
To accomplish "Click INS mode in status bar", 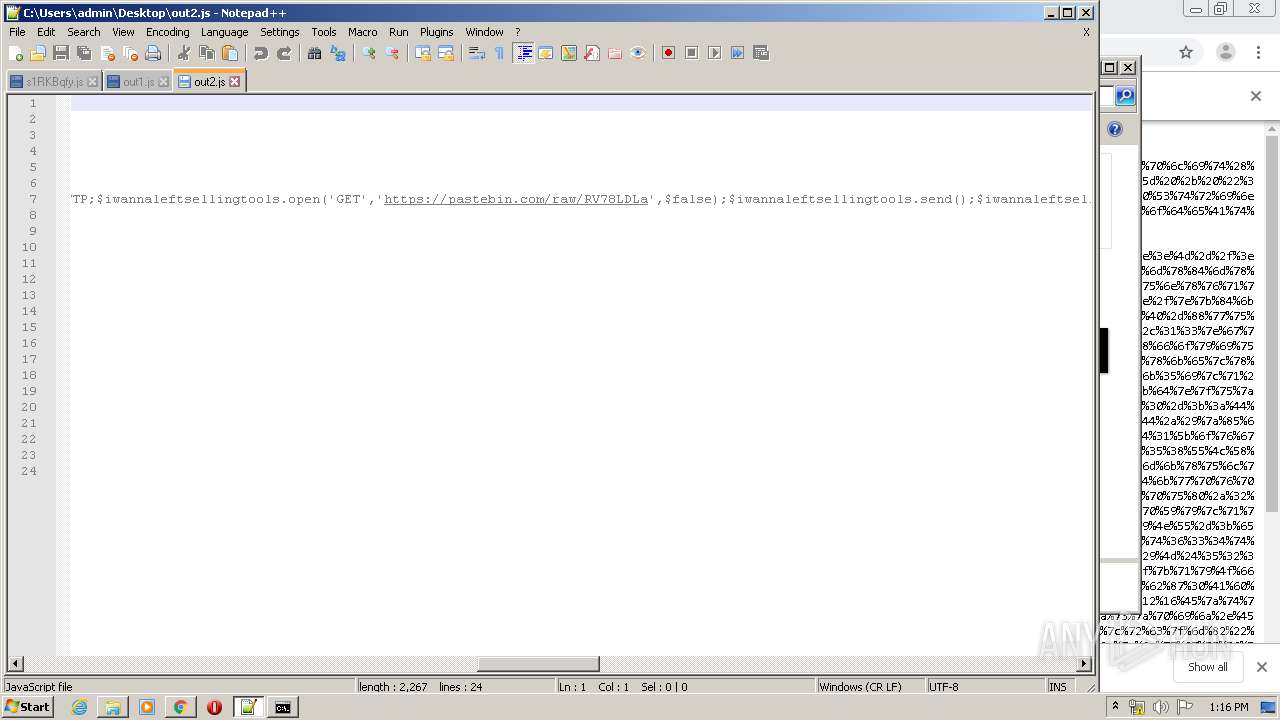I will pyautogui.click(x=1057, y=687).
